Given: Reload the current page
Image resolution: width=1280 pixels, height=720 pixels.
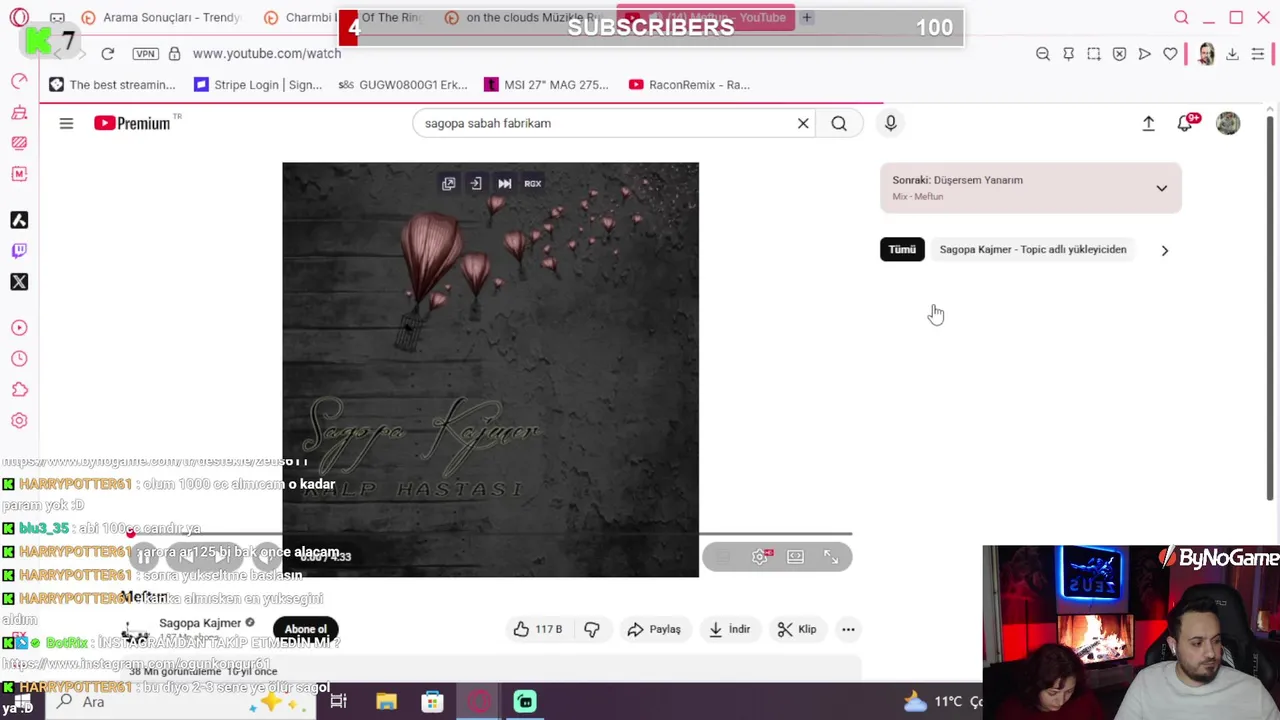Looking at the screenshot, I should pyautogui.click(x=108, y=53).
